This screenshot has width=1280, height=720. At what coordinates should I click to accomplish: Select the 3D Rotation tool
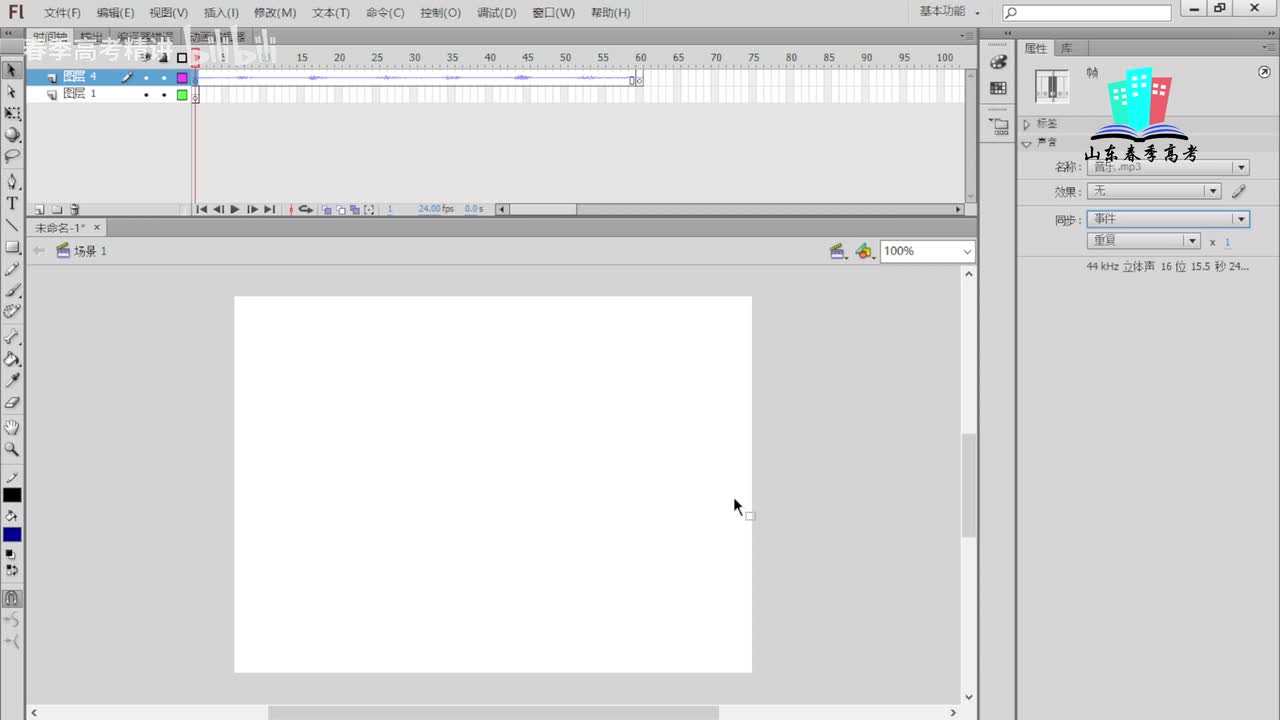pyautogui.click(x=12, y=135)
